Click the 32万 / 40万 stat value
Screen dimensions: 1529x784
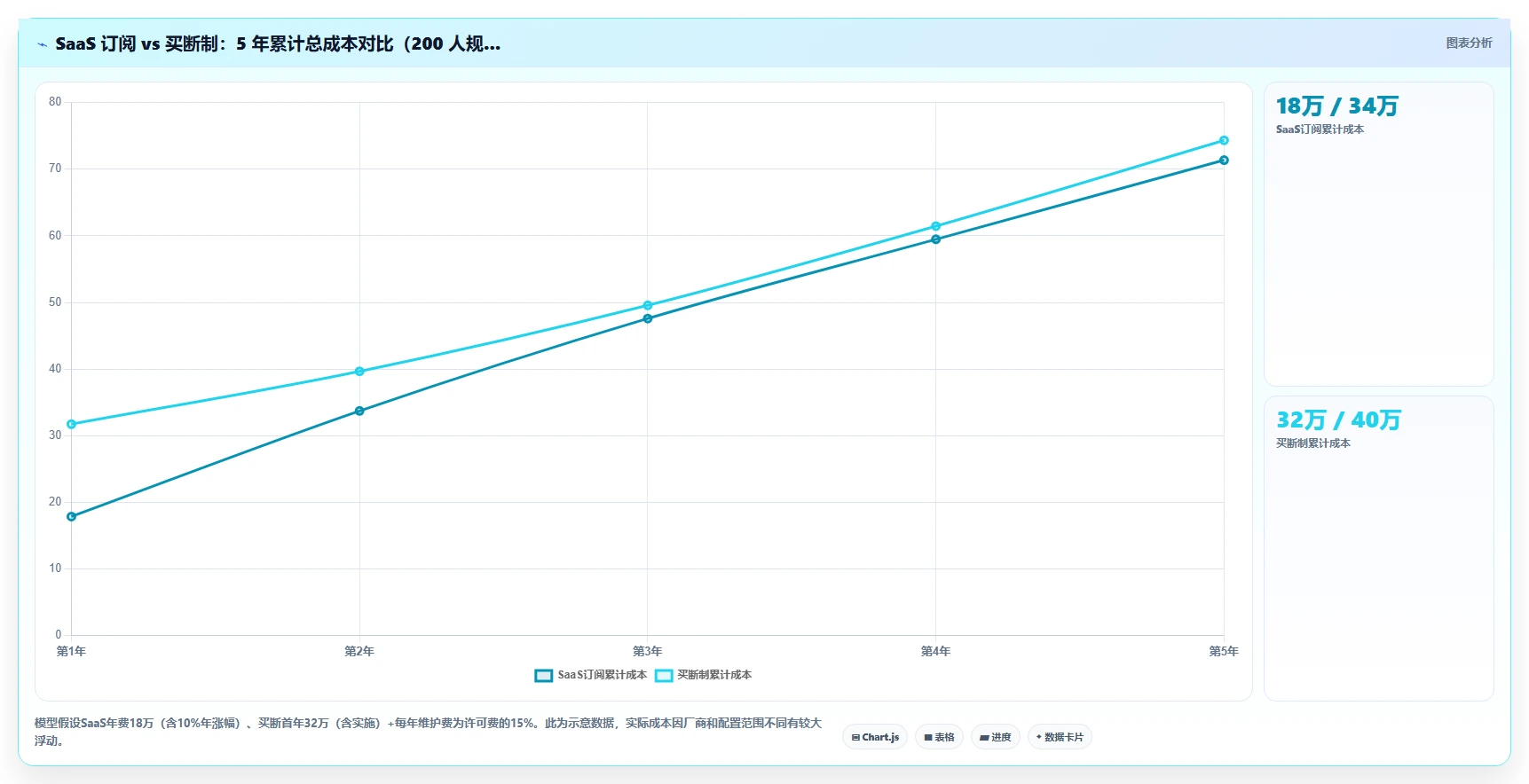tap(1338, 420)
